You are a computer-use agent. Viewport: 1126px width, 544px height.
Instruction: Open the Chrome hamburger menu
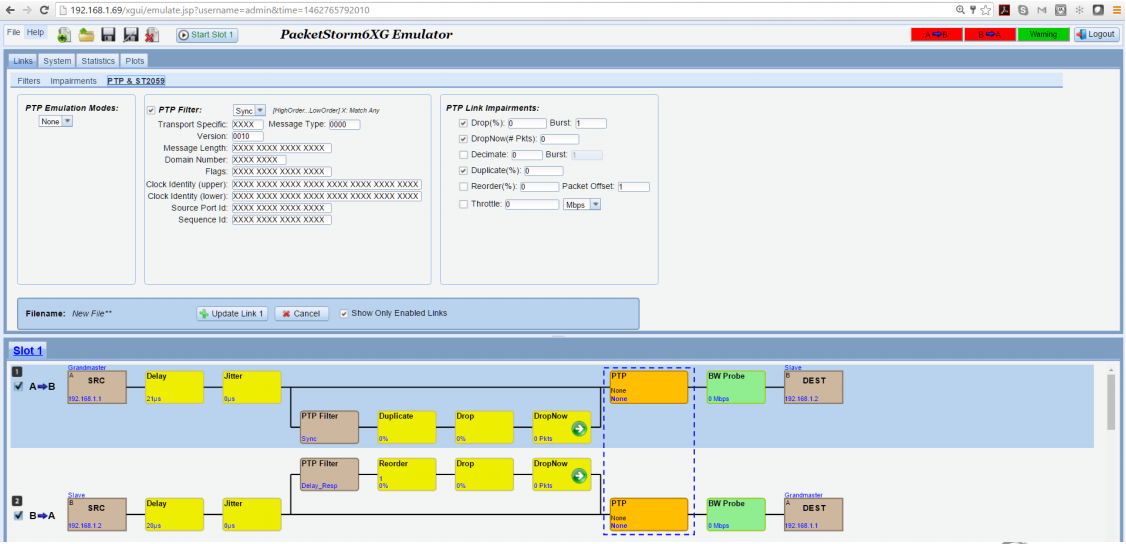[1116, 10]
